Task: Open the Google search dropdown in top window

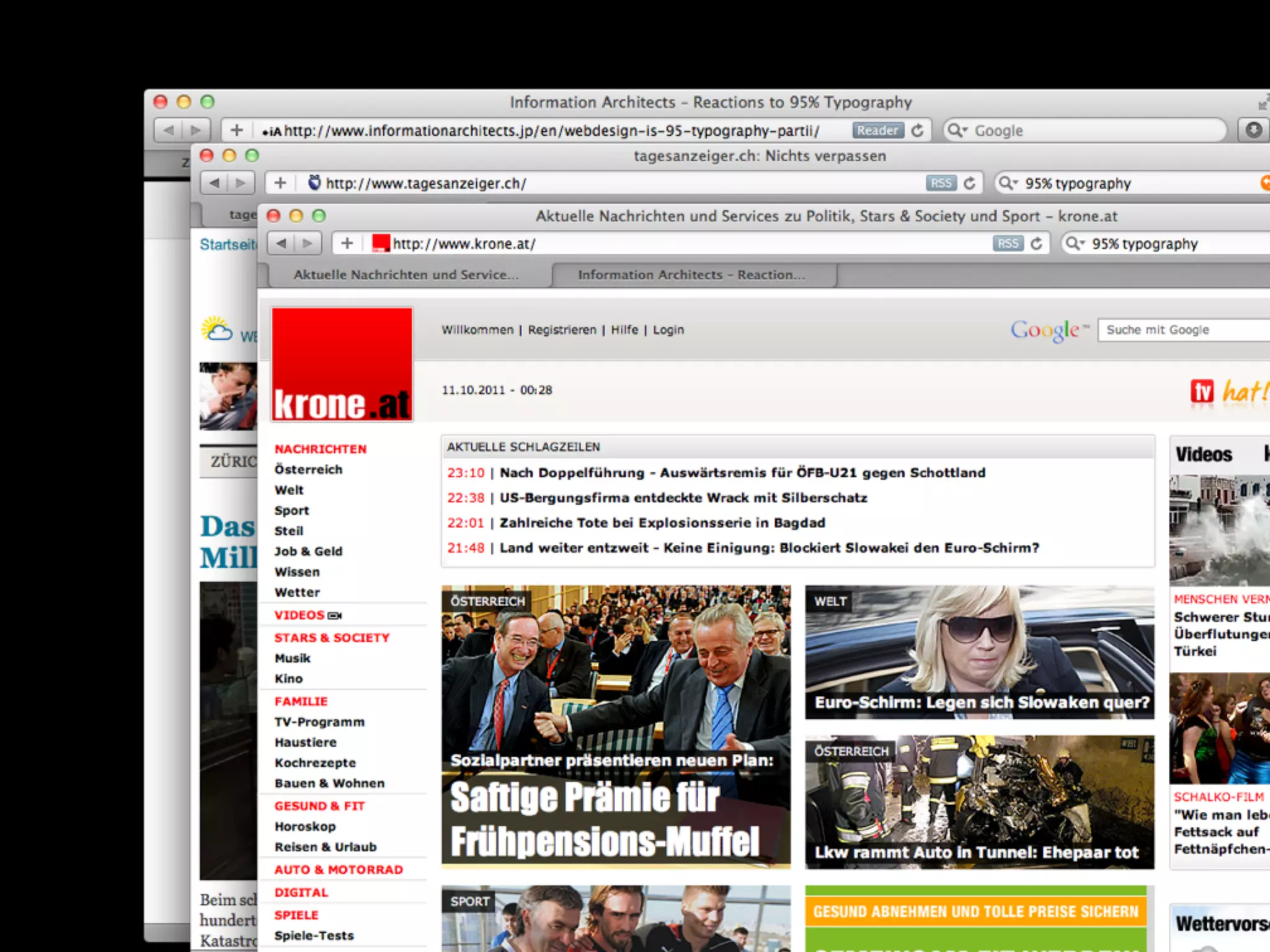Action: click(957, 131)
